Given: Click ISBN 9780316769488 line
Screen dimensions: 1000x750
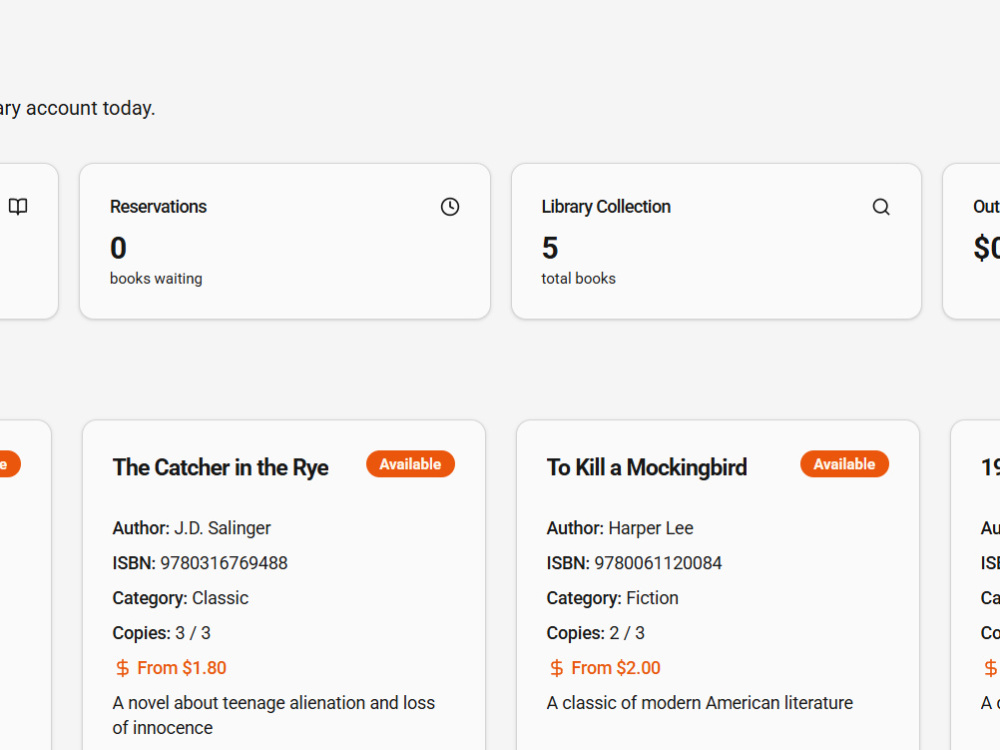Looking at the screenshot, I should click(x=200, y=563).
